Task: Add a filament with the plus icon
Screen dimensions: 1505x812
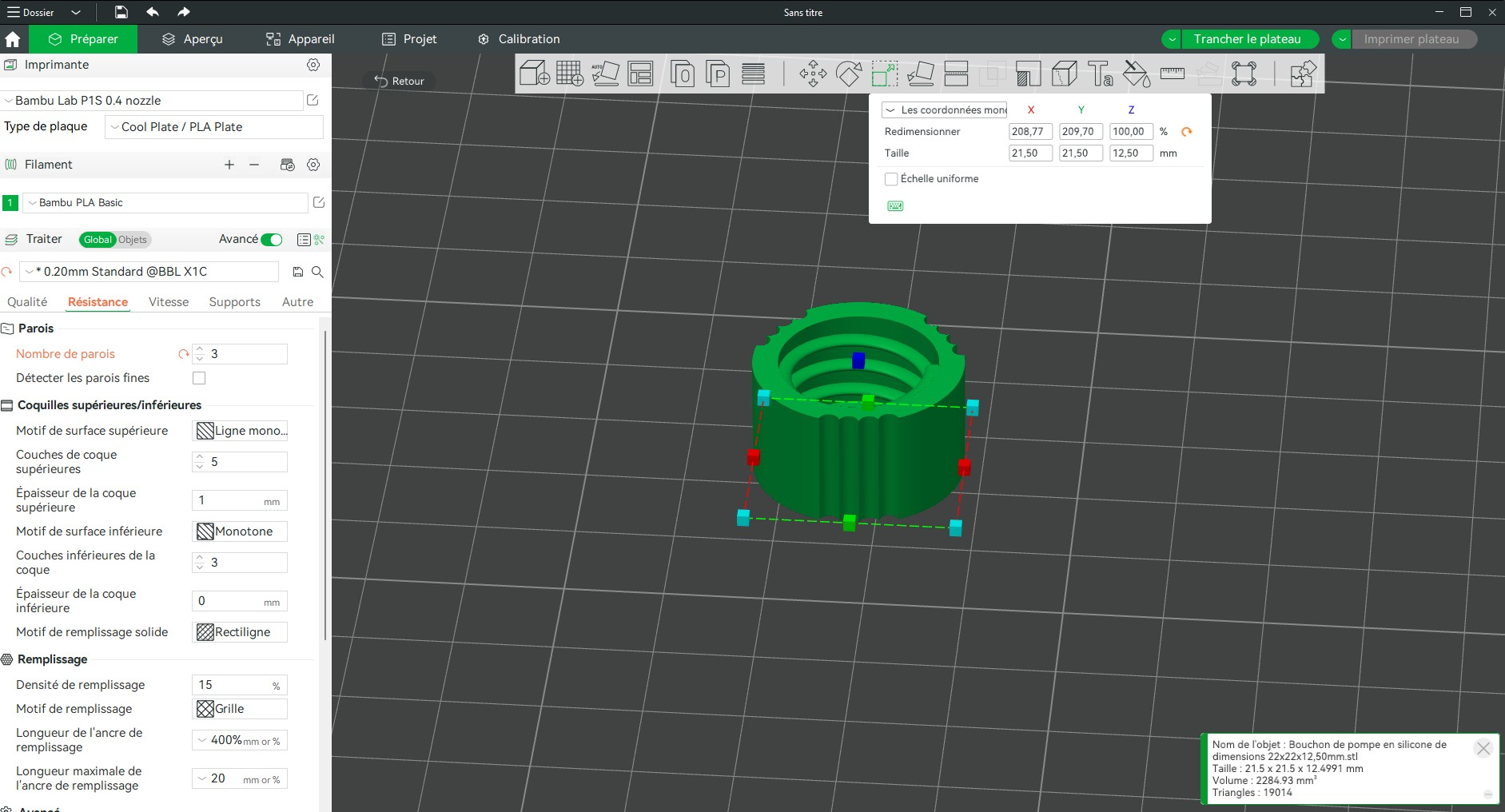Action: (229, 165)
